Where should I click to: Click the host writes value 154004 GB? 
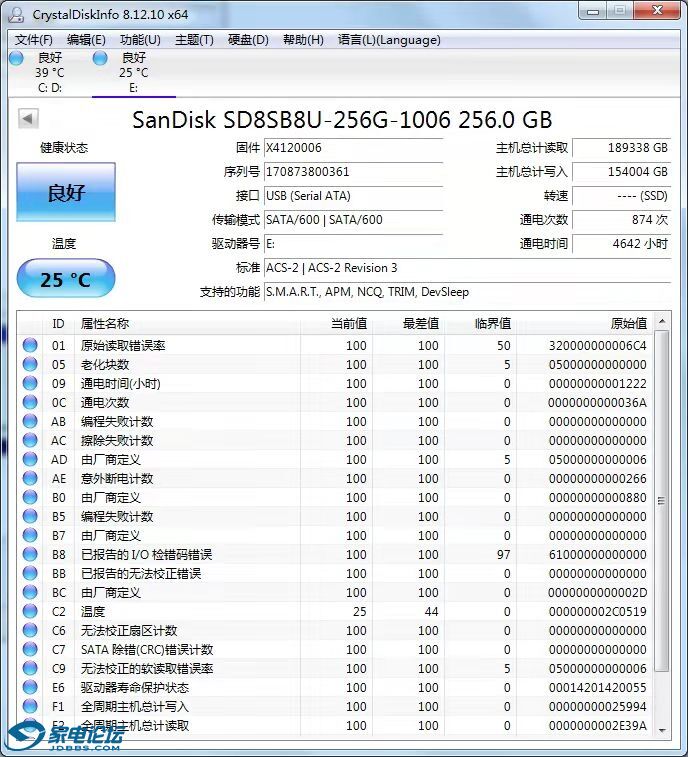[x=621, y=172]
